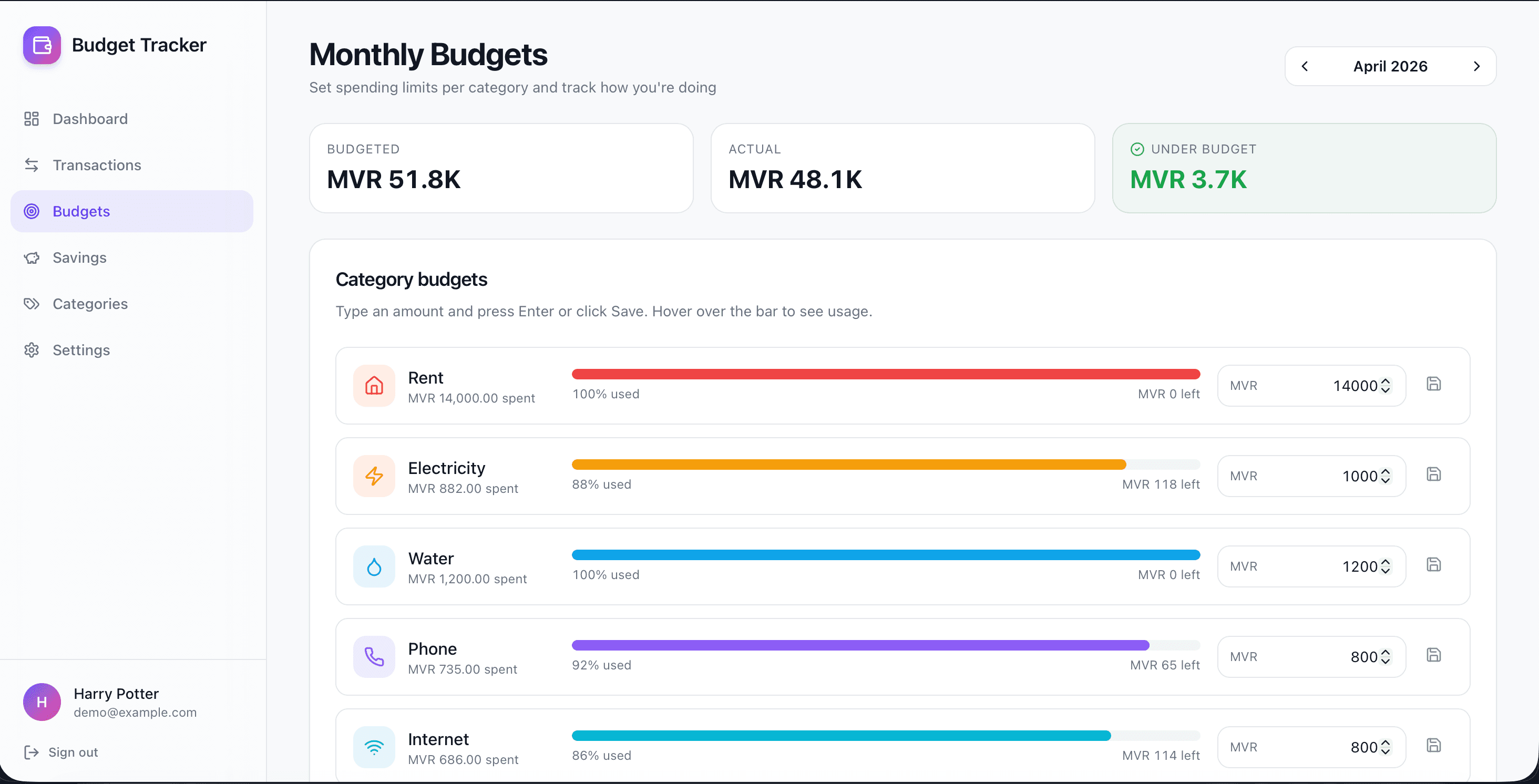Click the sign out arrow icon

[31, 752]
